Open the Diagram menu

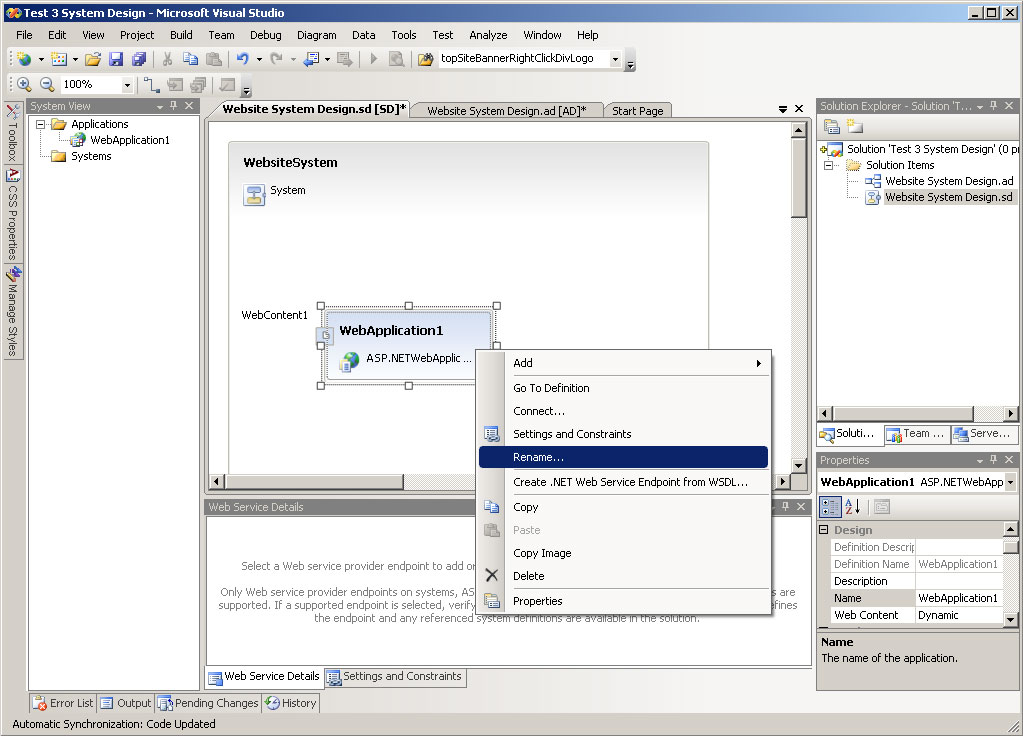click(316, 35)
